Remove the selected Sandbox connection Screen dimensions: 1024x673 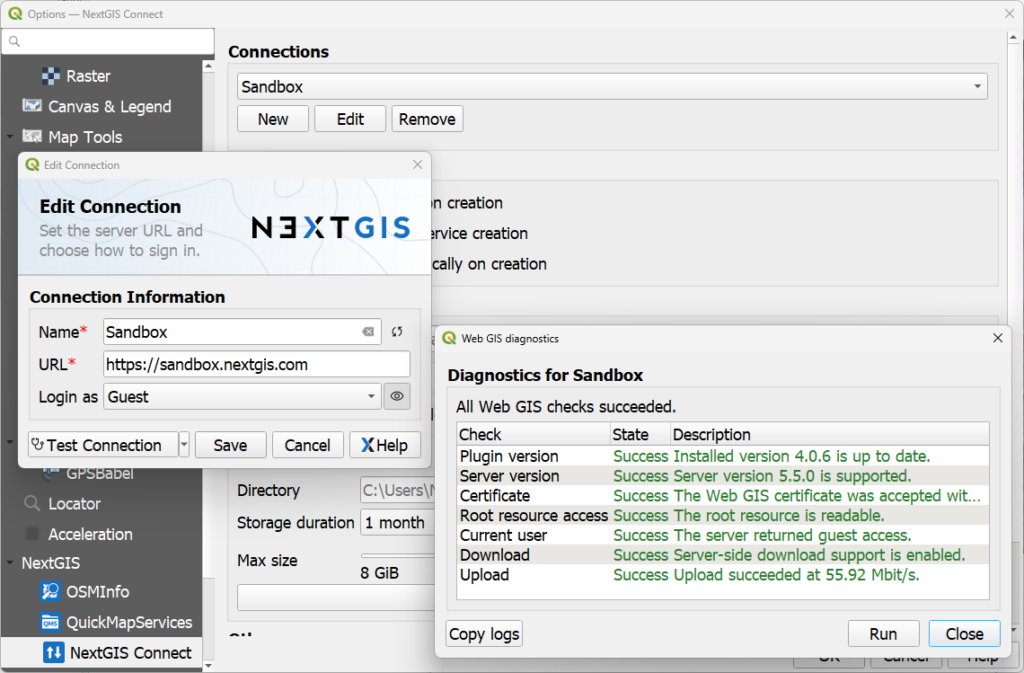point(427,119)
